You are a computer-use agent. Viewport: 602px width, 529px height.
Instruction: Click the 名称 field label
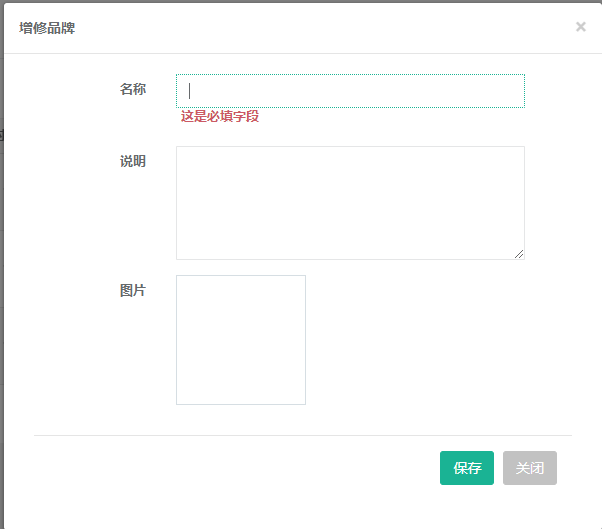[133, 89]
